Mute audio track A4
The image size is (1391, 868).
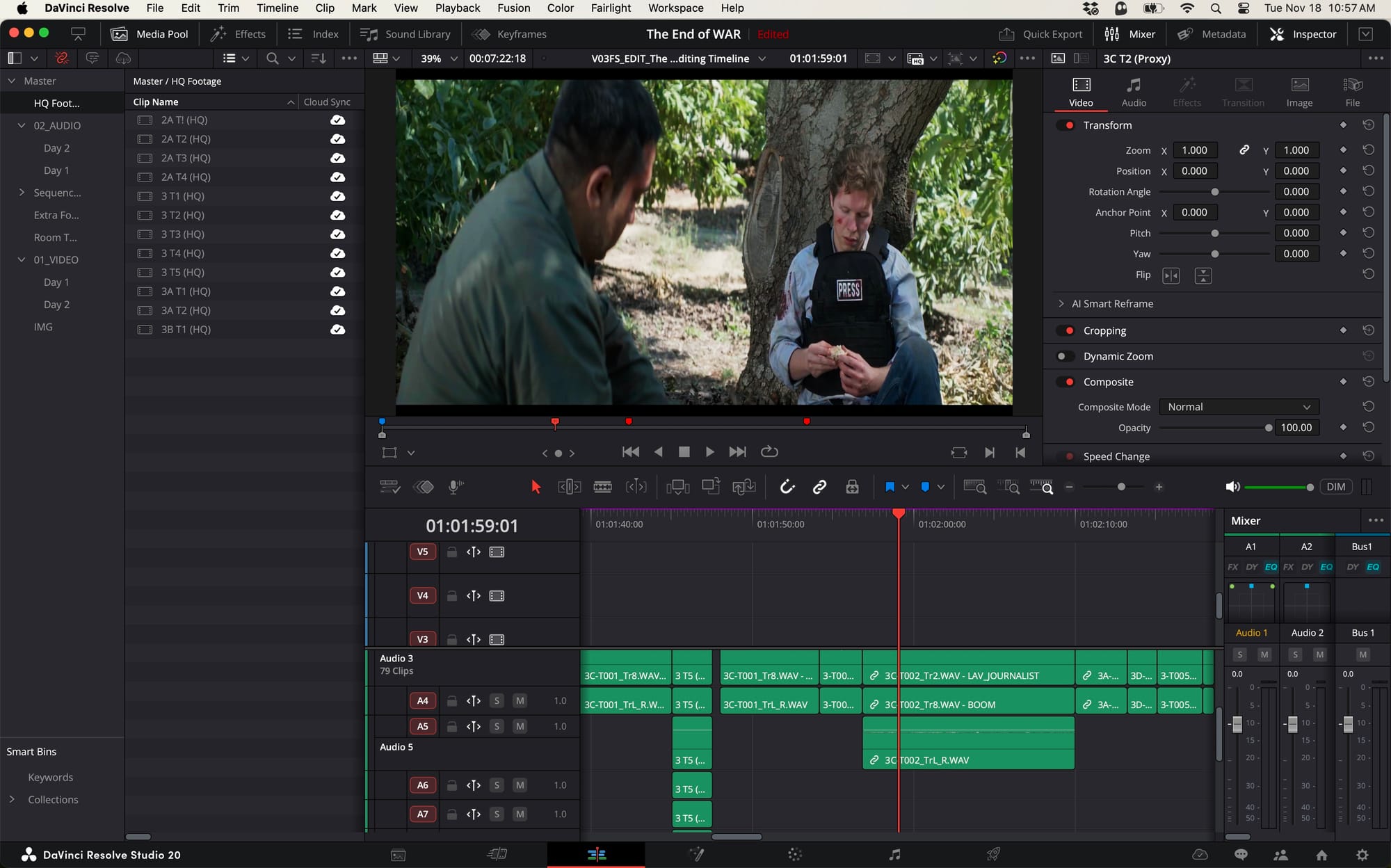[x=520, y=700]
